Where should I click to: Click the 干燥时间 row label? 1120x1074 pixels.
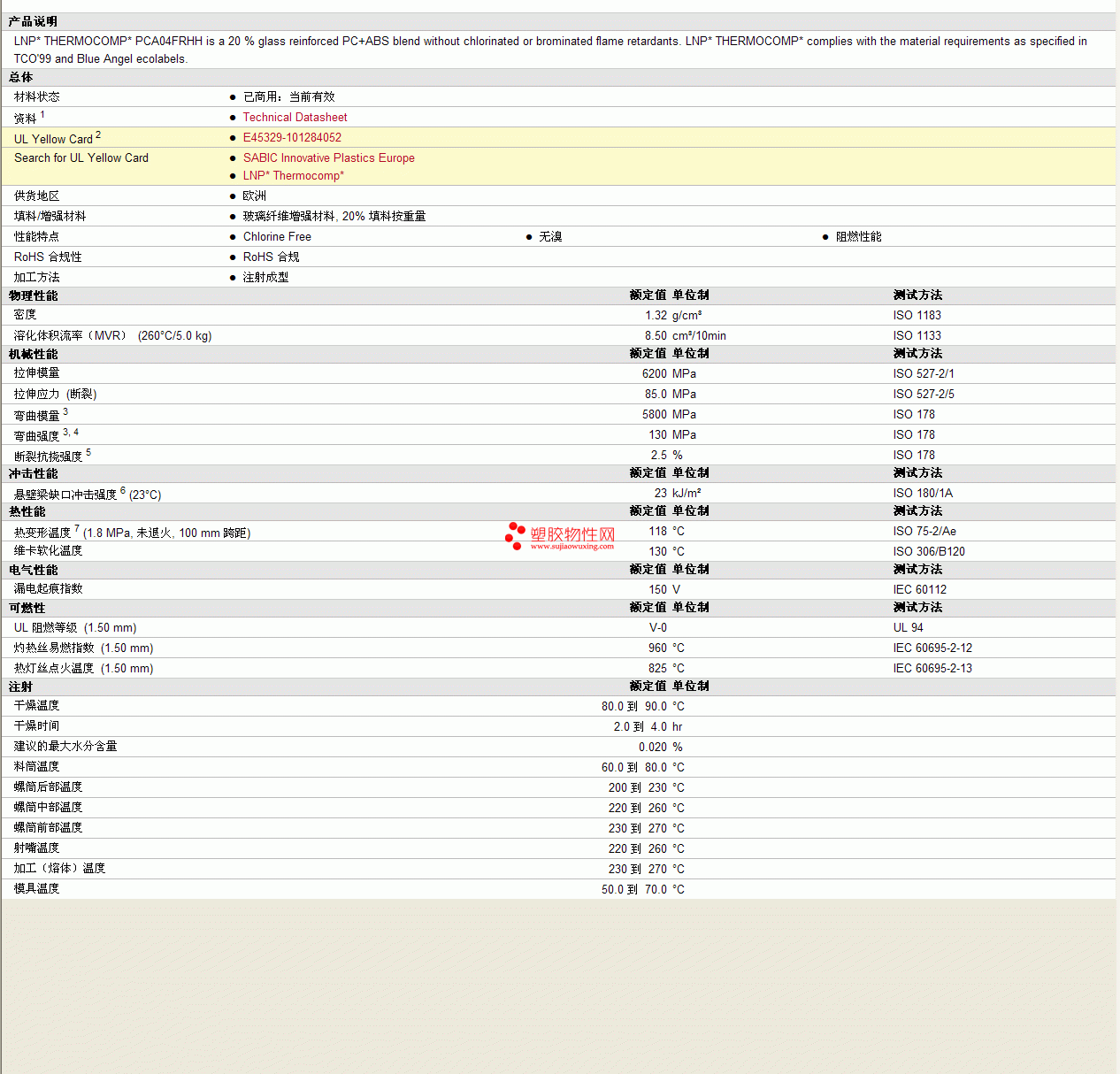(37, 725)
